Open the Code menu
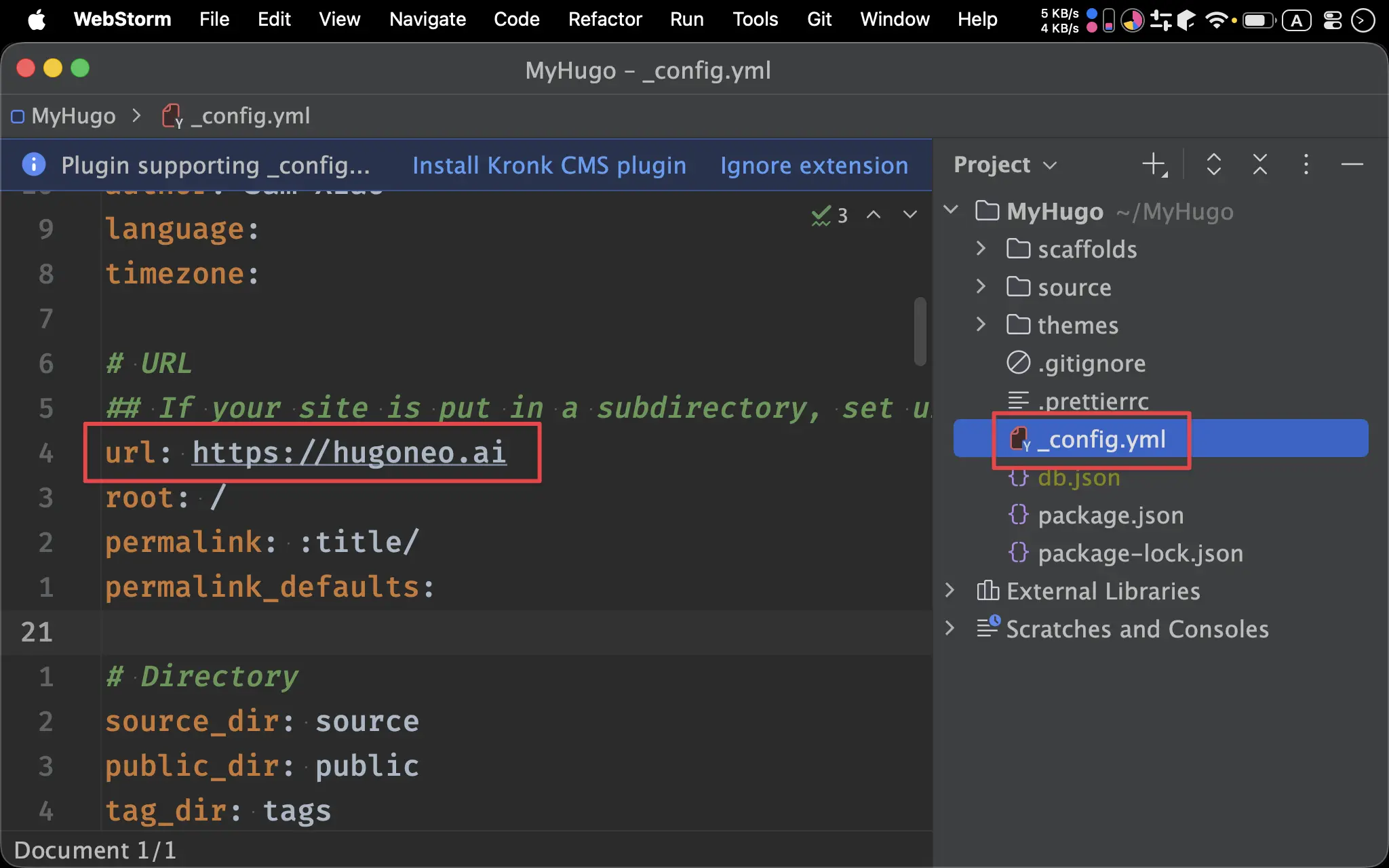The height and width of the screenshot is (868, 1389). [x=516, y=20]
